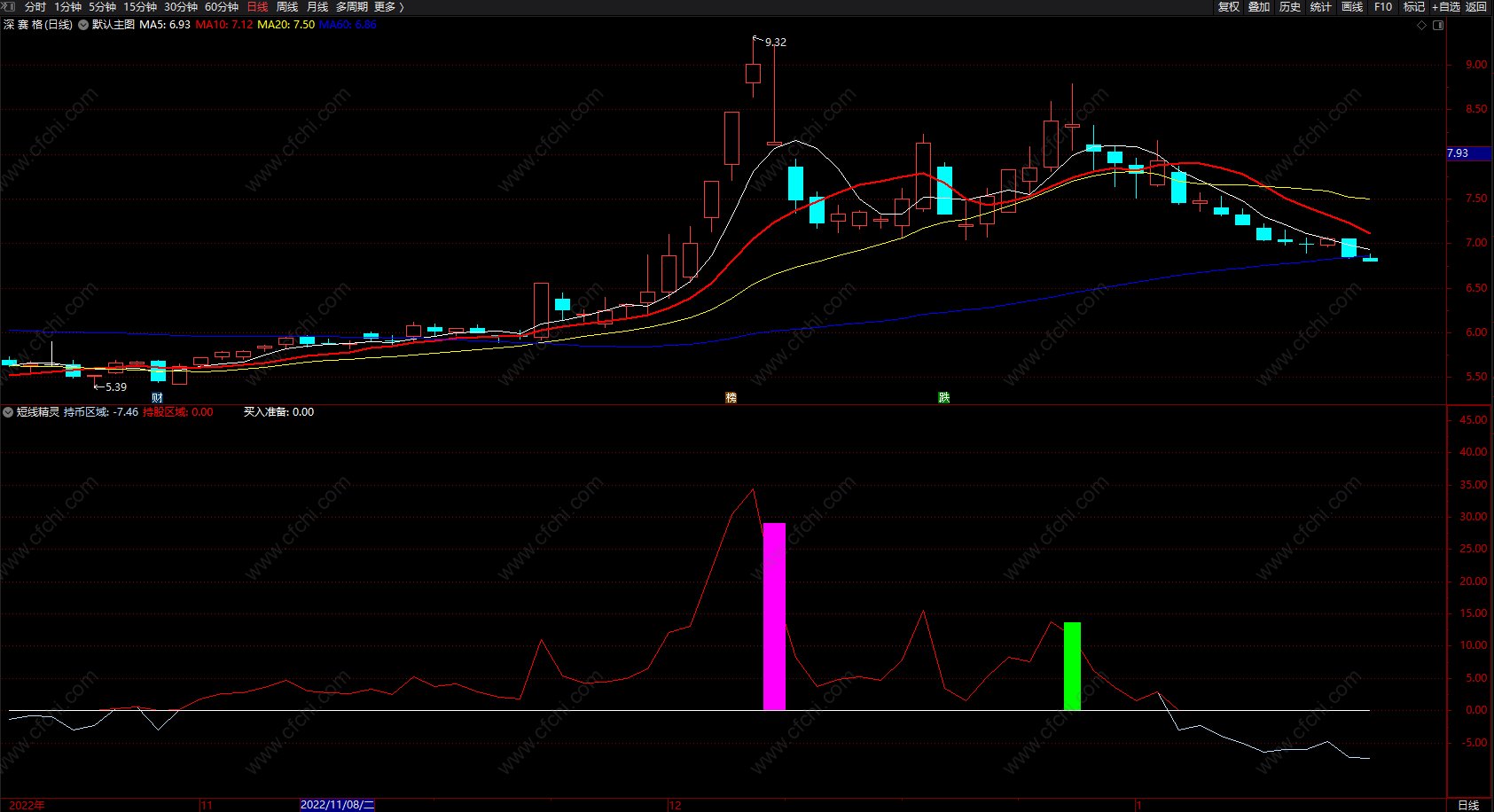Select the 1分钟 period tab
This screenshot has height=812, width=1494.
coord(67,7)
